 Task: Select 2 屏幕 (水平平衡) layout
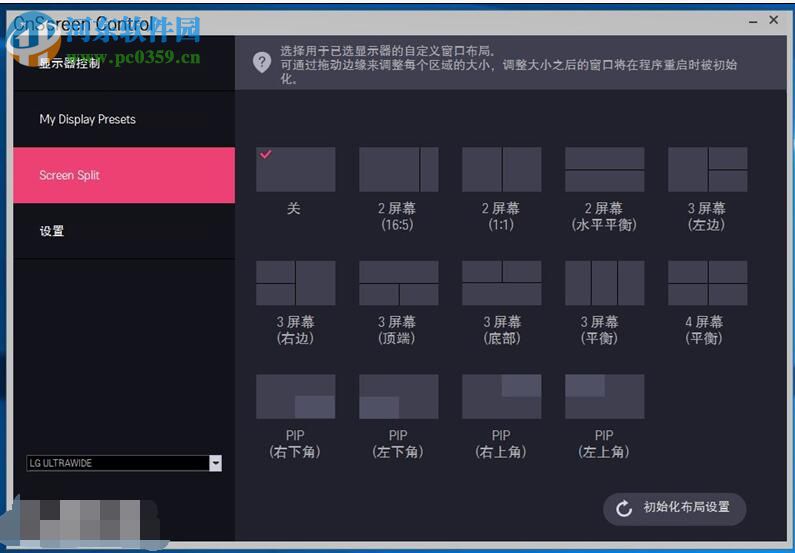(x=604, y=169)
